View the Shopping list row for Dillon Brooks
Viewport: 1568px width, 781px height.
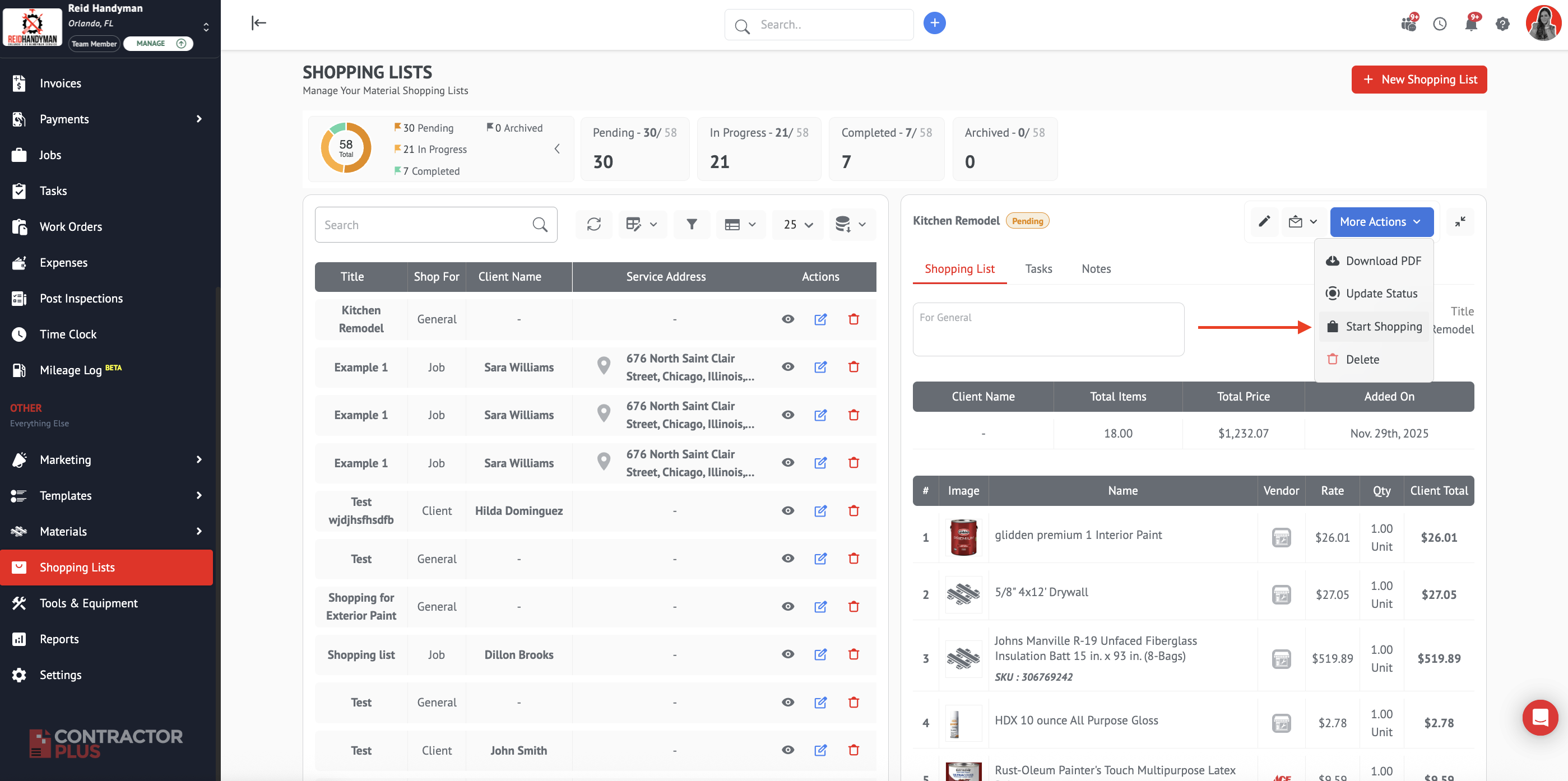[x=788, y=654]
